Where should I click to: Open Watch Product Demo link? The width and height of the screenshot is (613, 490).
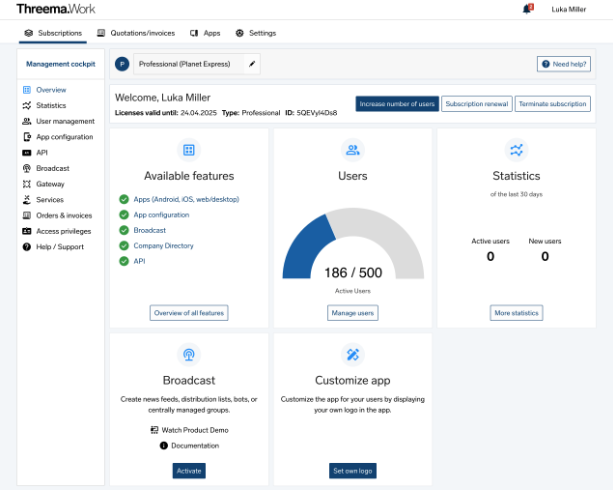pyautogui.click(x=190, y=430)
